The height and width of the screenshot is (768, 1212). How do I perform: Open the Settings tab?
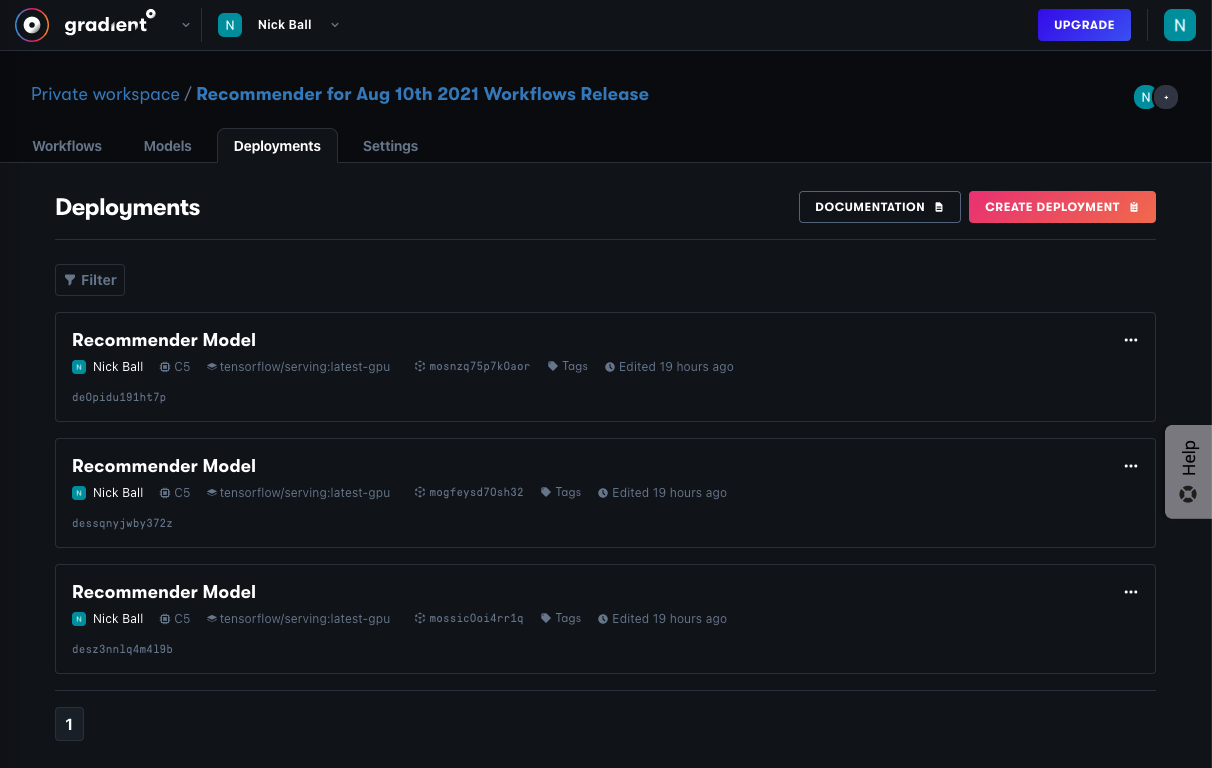[390, 146]
